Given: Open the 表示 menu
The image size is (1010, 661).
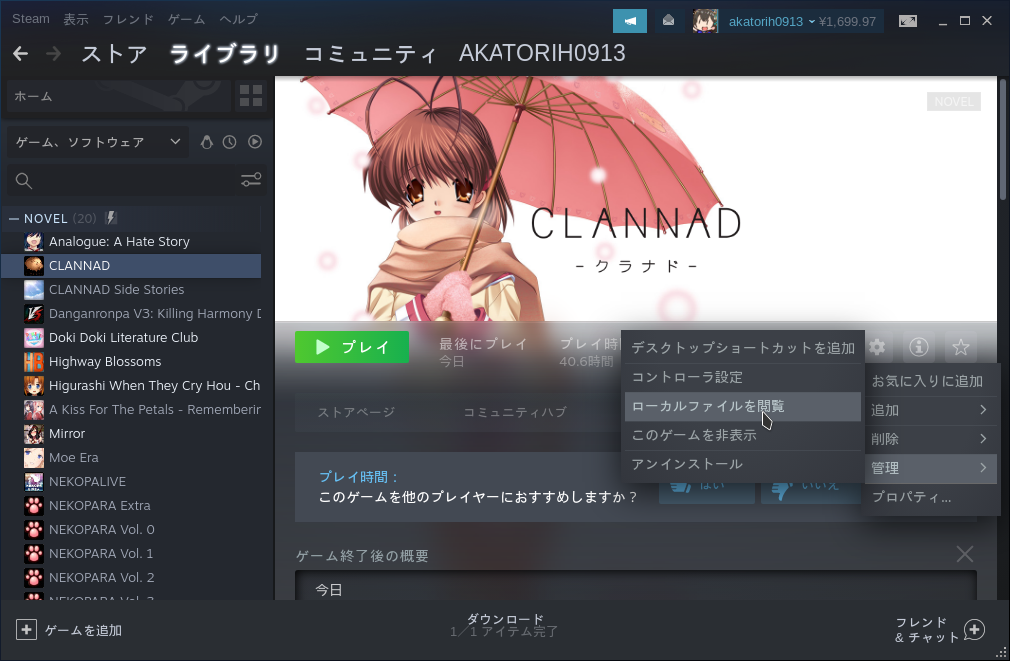Looking at the screenshot, I should [75, 19].
